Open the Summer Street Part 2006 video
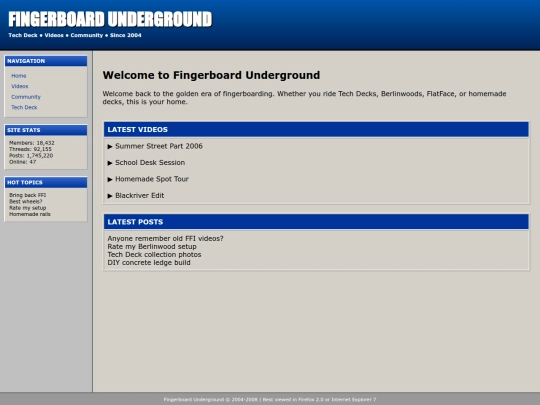 click(159, 146)
